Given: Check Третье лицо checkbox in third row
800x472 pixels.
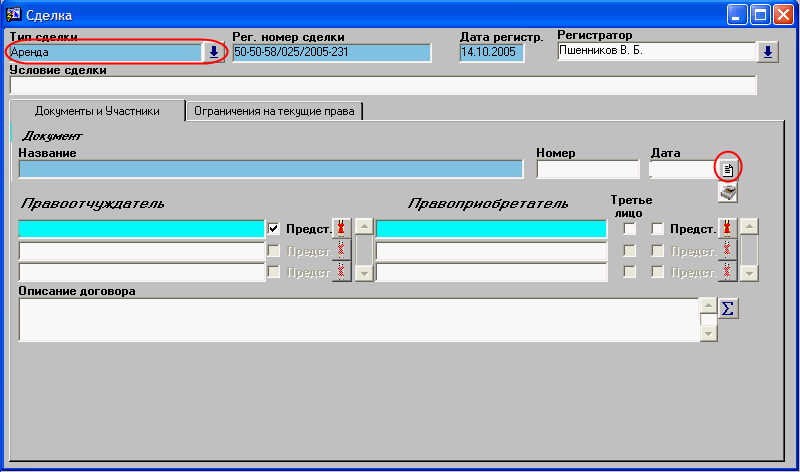Looking at the screenshot, I should point(630,272).
